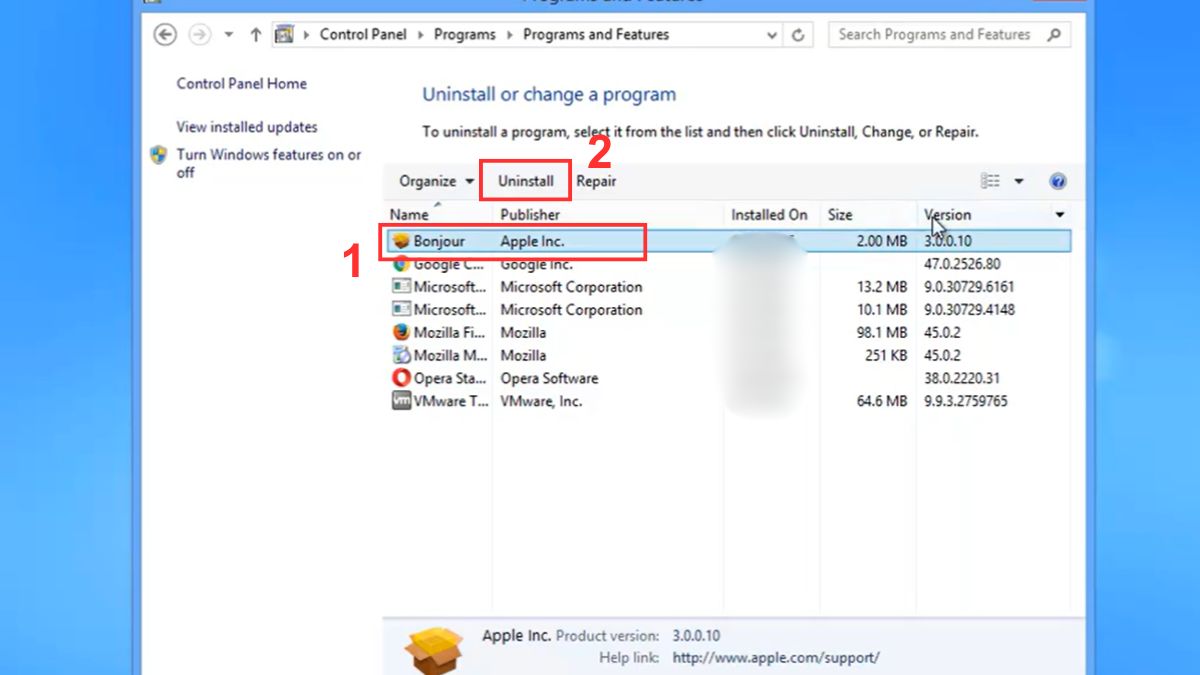Click the address bar folder icon
Image resolution: width=1200 pixels, height=675 pixels.
coord(284,35)
